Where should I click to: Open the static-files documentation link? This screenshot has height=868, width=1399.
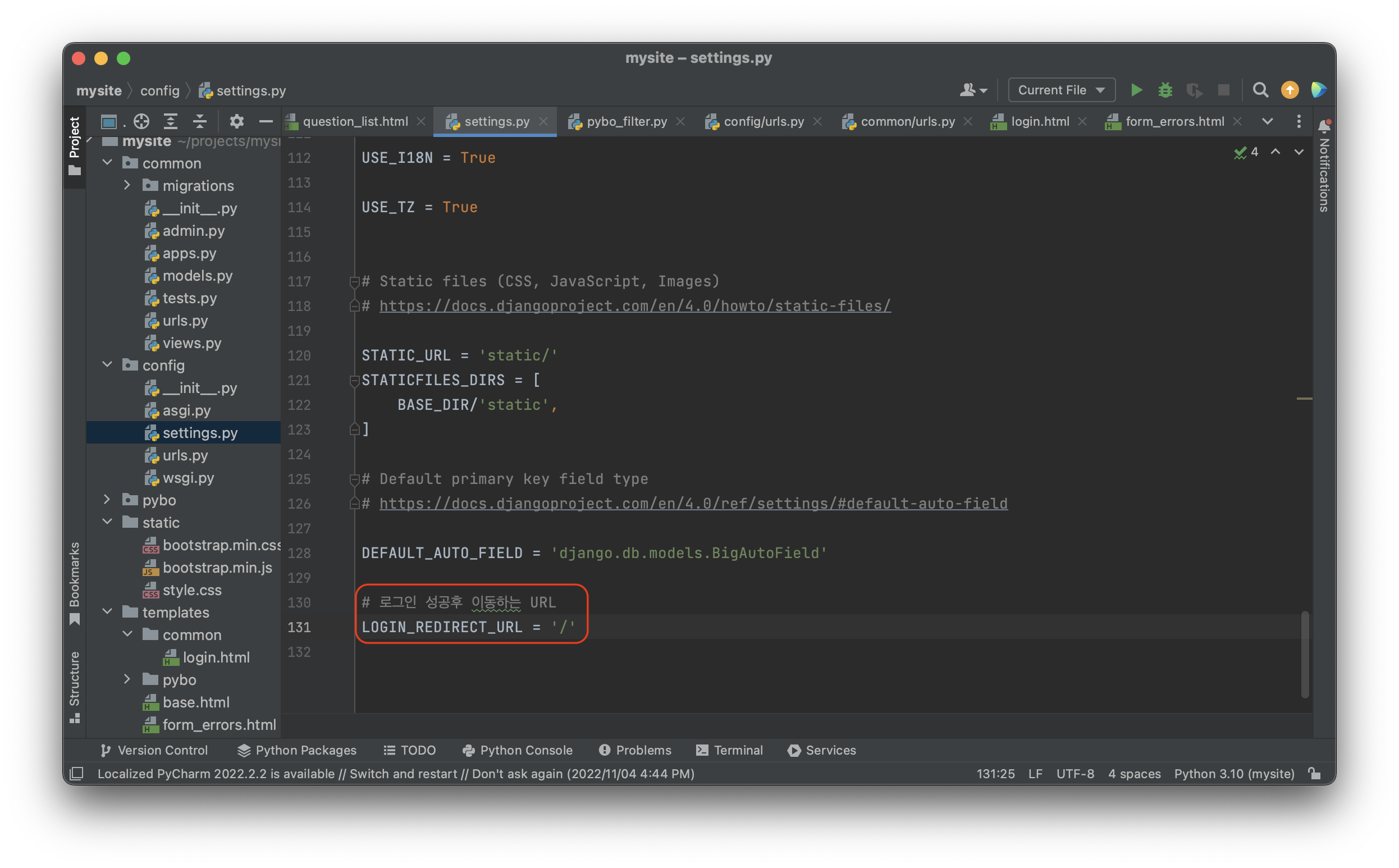tap(634, 306)
